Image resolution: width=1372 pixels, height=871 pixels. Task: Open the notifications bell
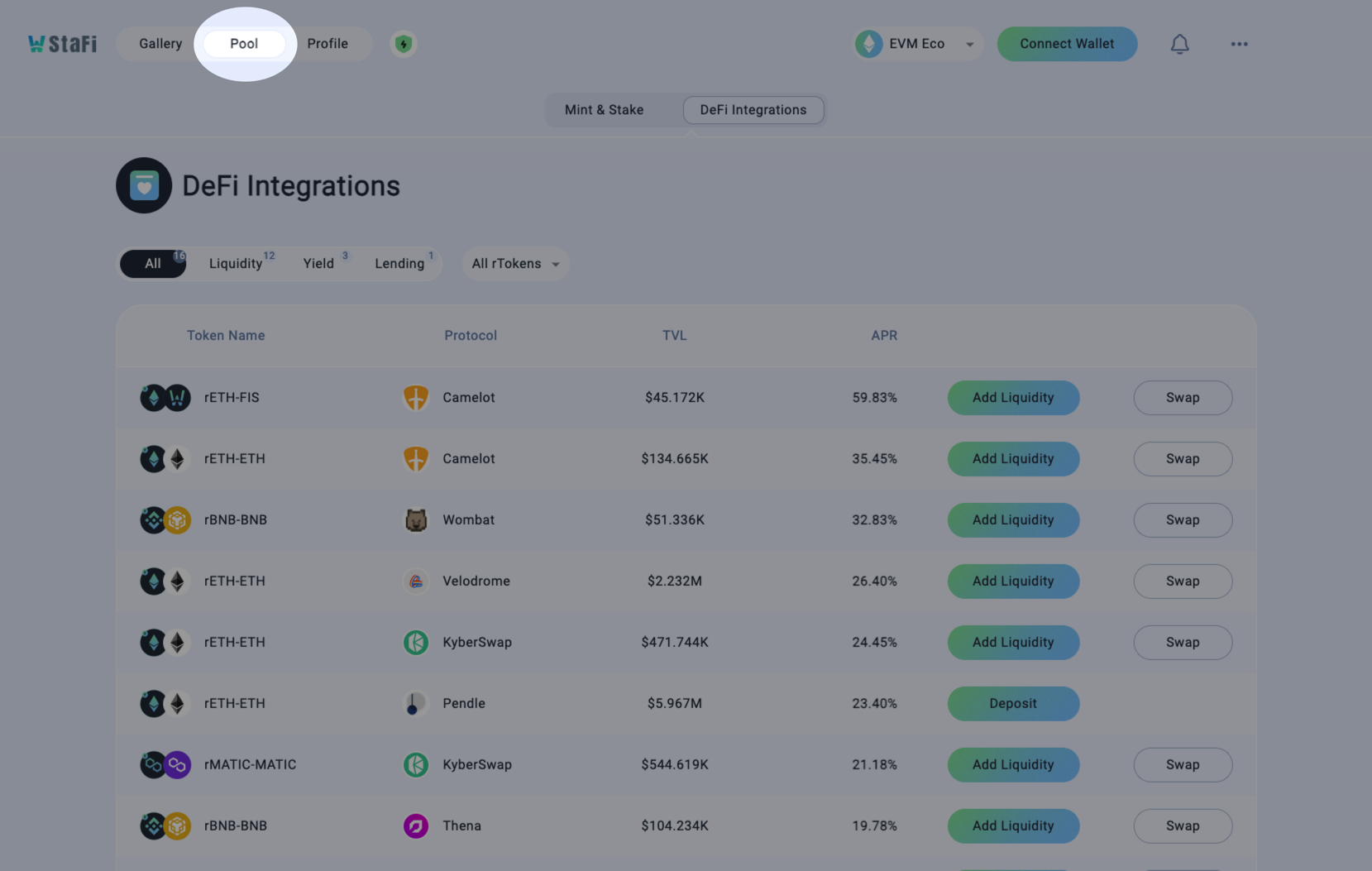coord(1179,44)
